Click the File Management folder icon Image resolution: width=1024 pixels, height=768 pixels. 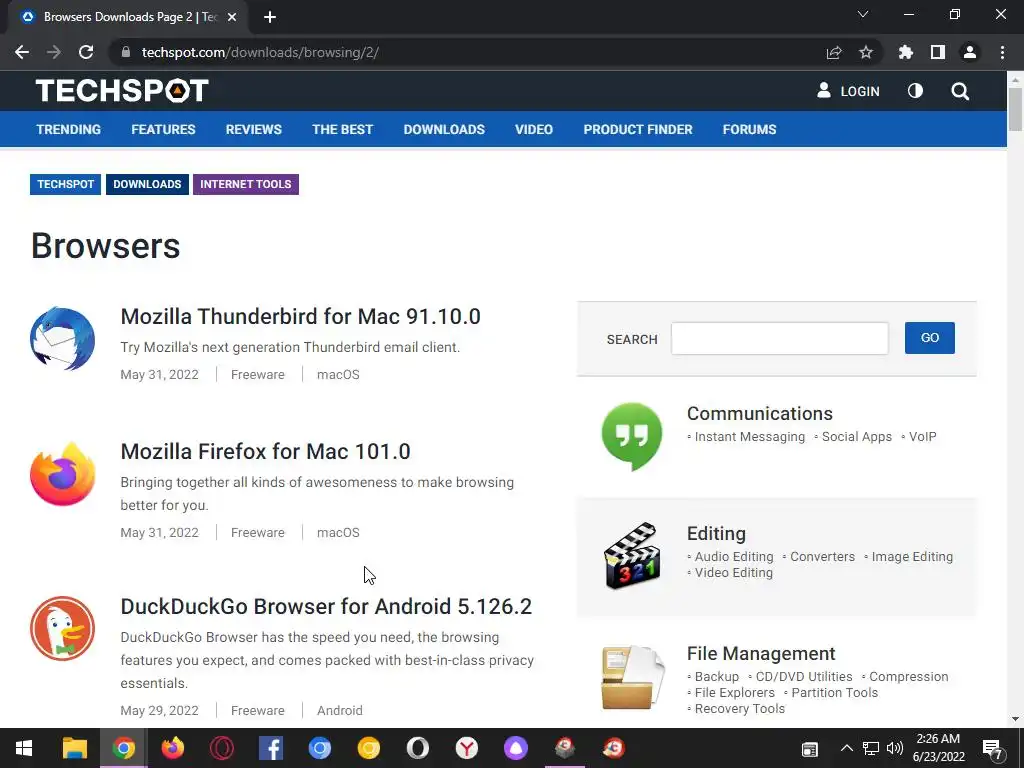632,677
